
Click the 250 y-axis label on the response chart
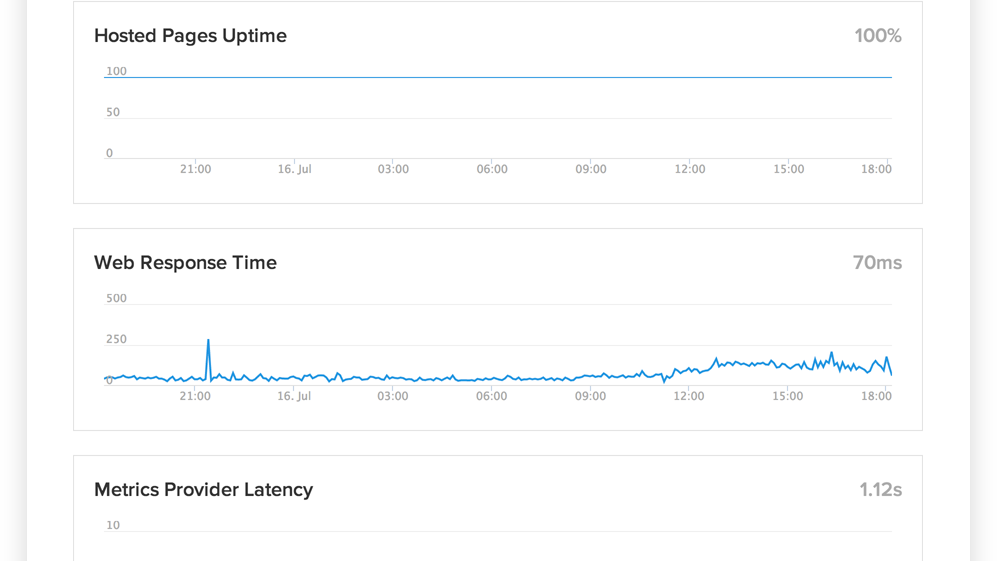[x=116, y=340]
